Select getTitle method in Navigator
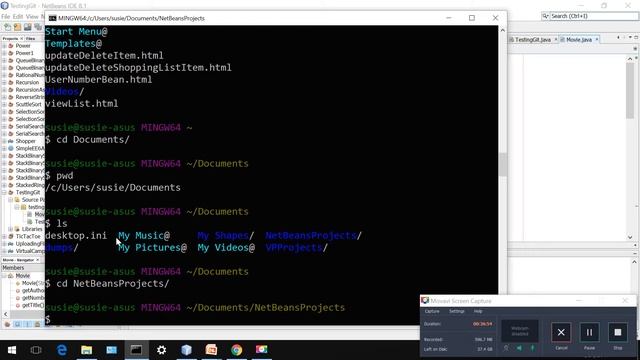This screenshot has width=640, height=360. (33, 305)
